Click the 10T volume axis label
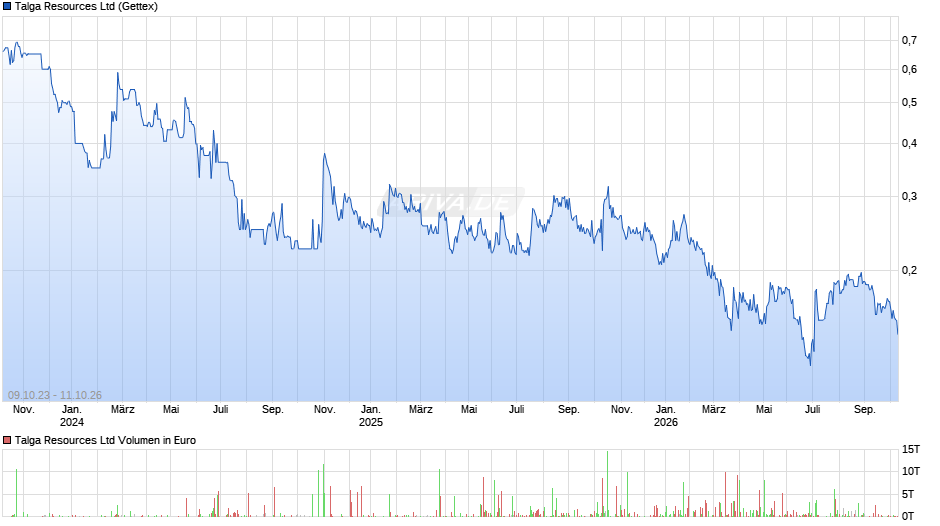Image resolution: width=940 pixels, height=526 pixels. (x=911, y=471)
